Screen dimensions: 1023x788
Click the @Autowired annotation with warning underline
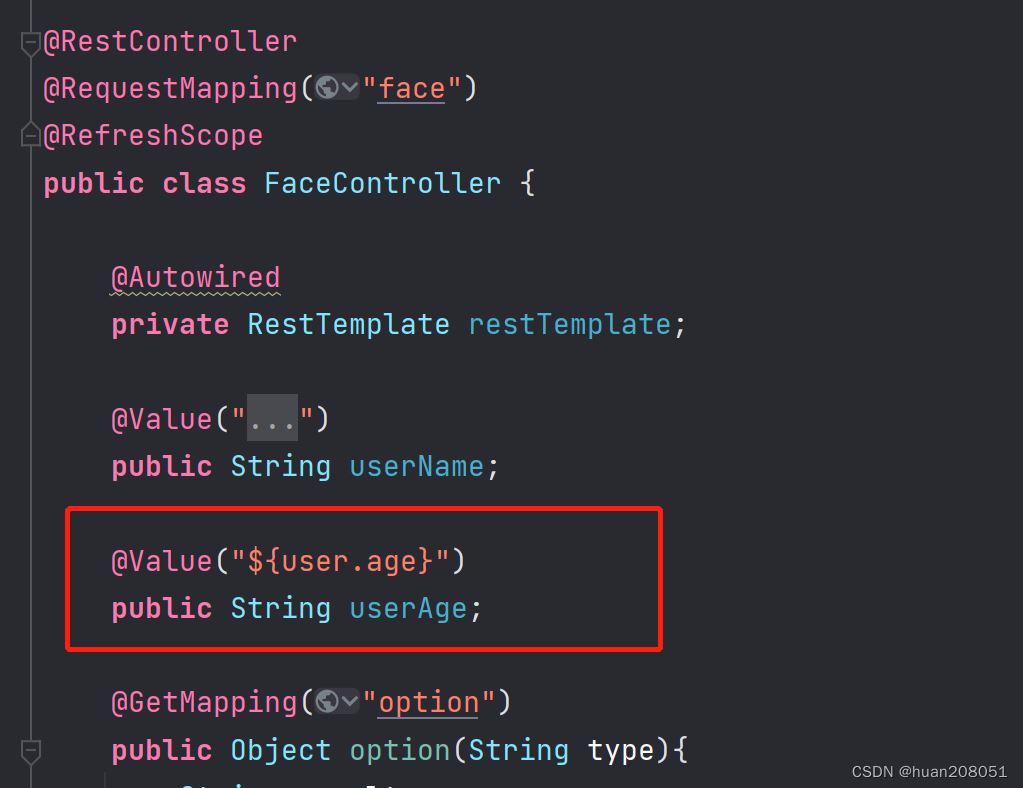196,278
